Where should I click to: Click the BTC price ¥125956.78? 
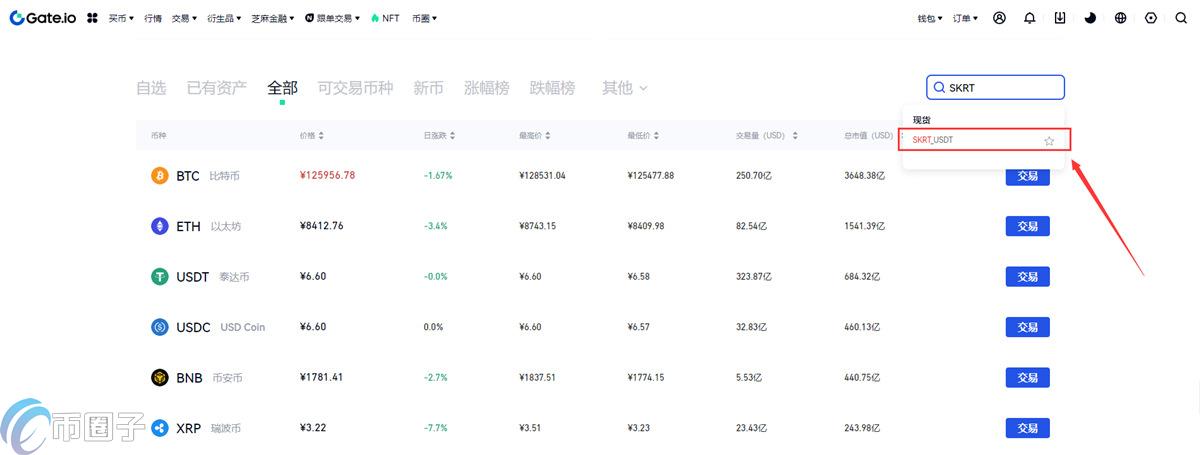click(x=327, y=175)
